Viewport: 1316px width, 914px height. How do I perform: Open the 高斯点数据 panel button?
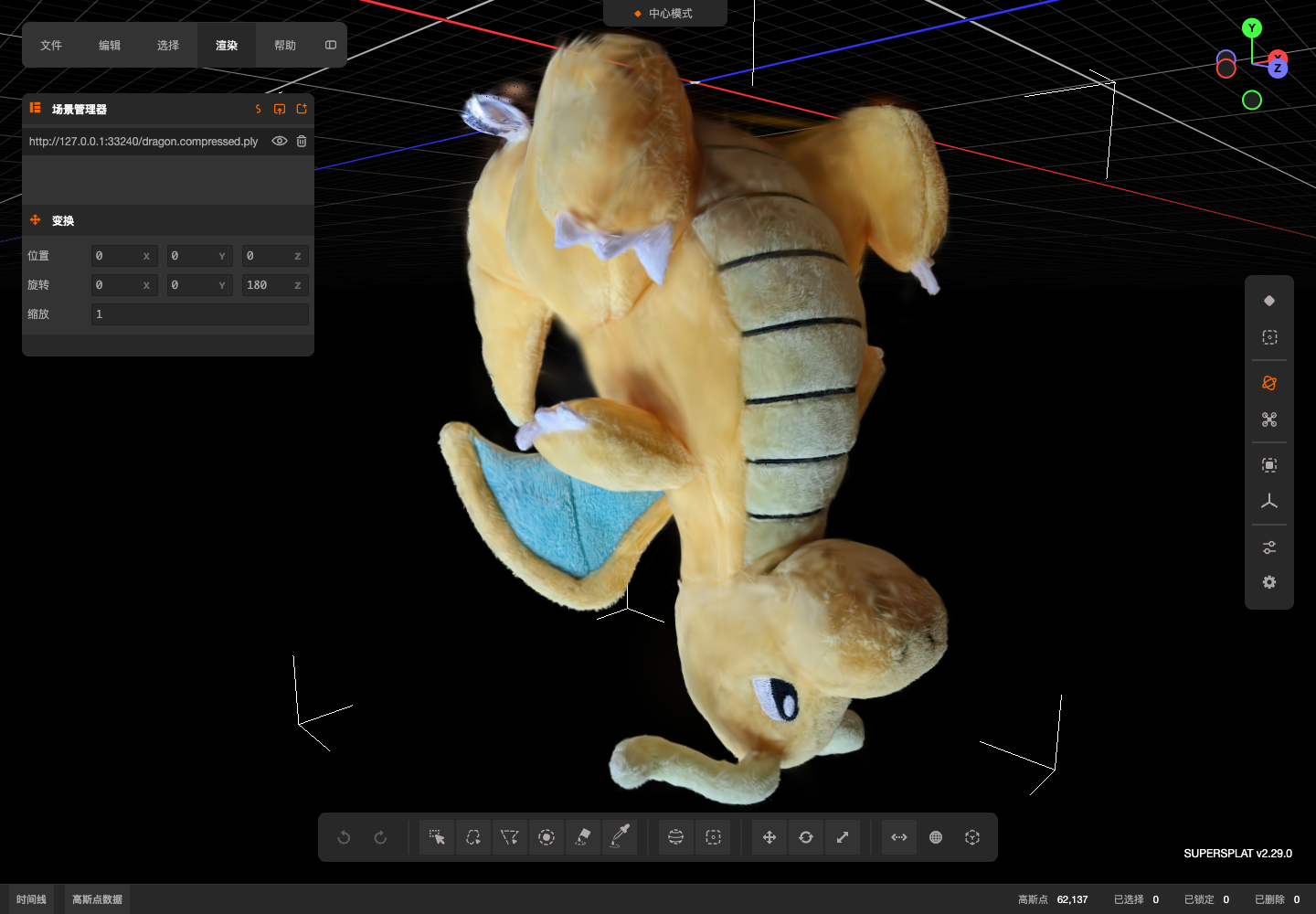98,899
